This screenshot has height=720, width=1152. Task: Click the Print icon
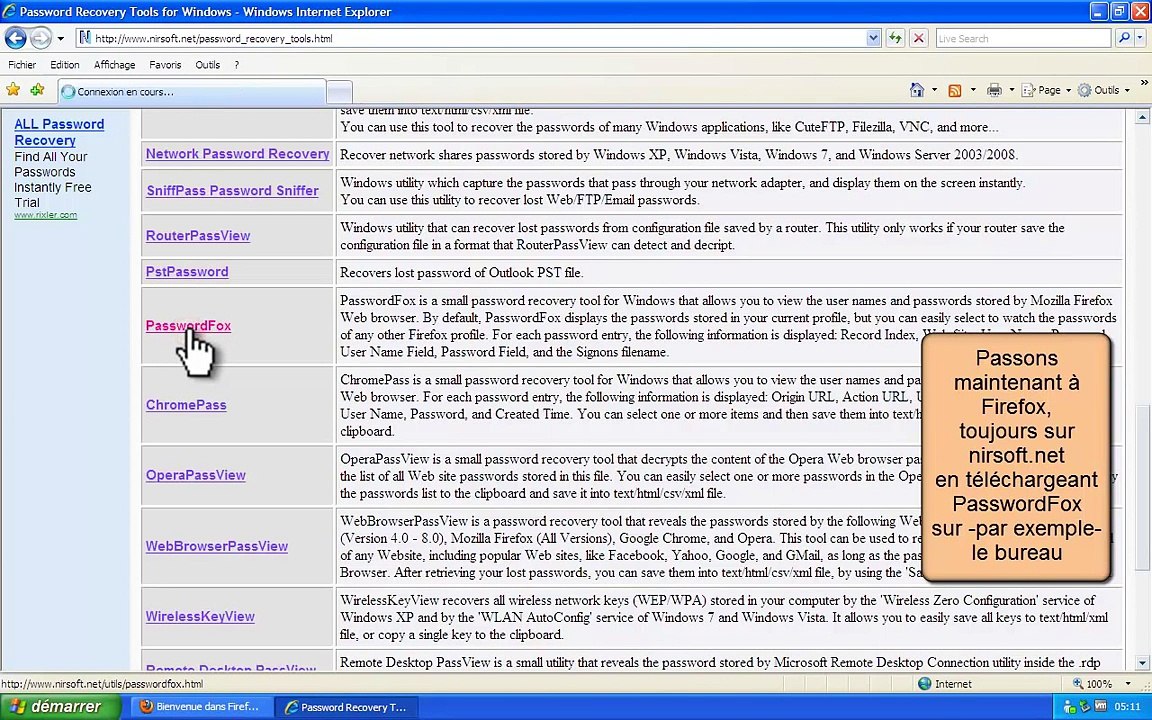click(994, 90)
